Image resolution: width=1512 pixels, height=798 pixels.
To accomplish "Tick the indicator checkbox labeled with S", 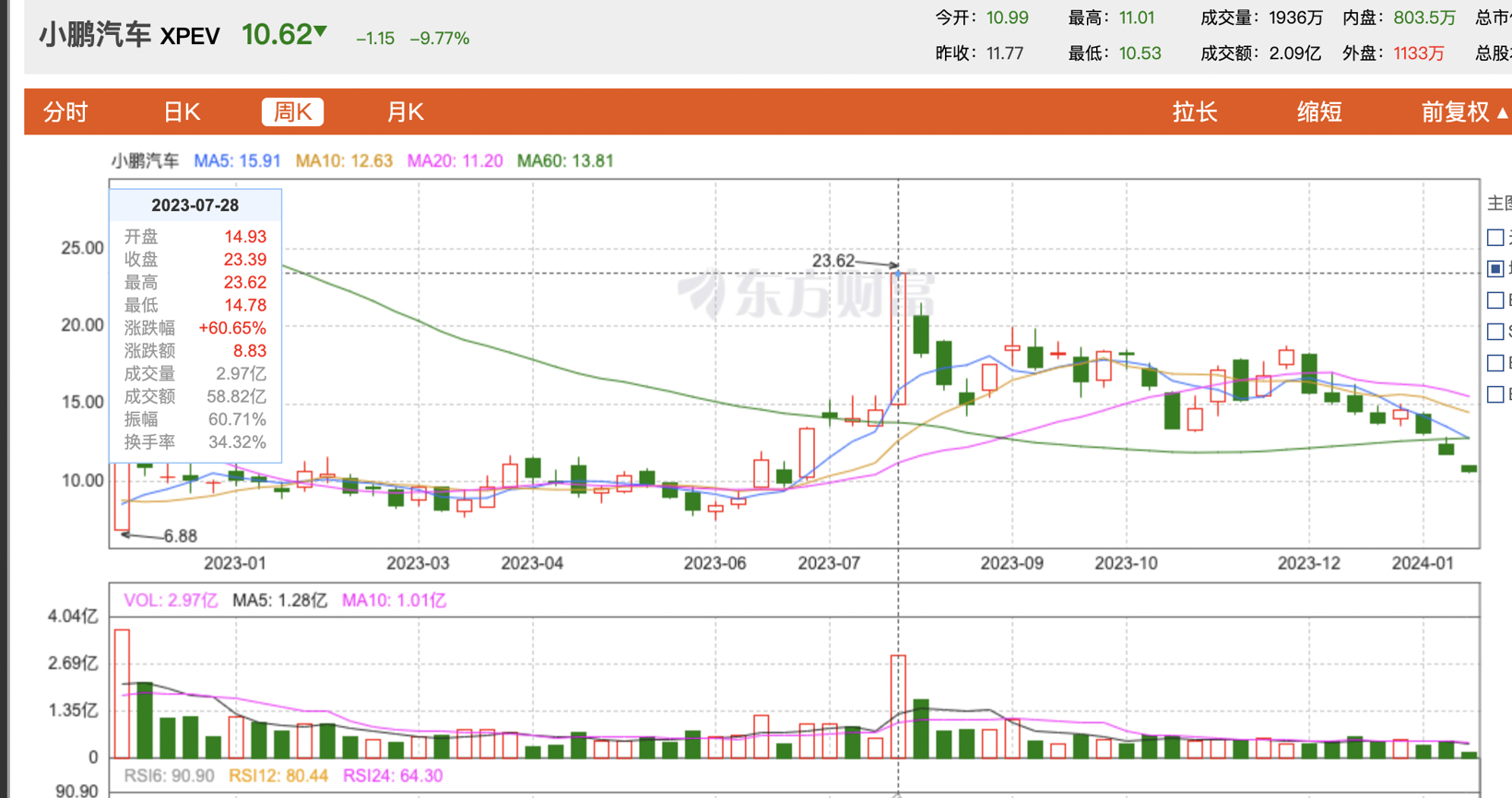I will [1495, 332].
